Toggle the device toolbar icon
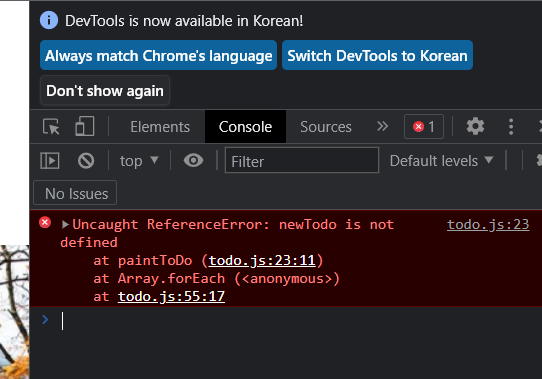542x379 pixels. [85, 126]
